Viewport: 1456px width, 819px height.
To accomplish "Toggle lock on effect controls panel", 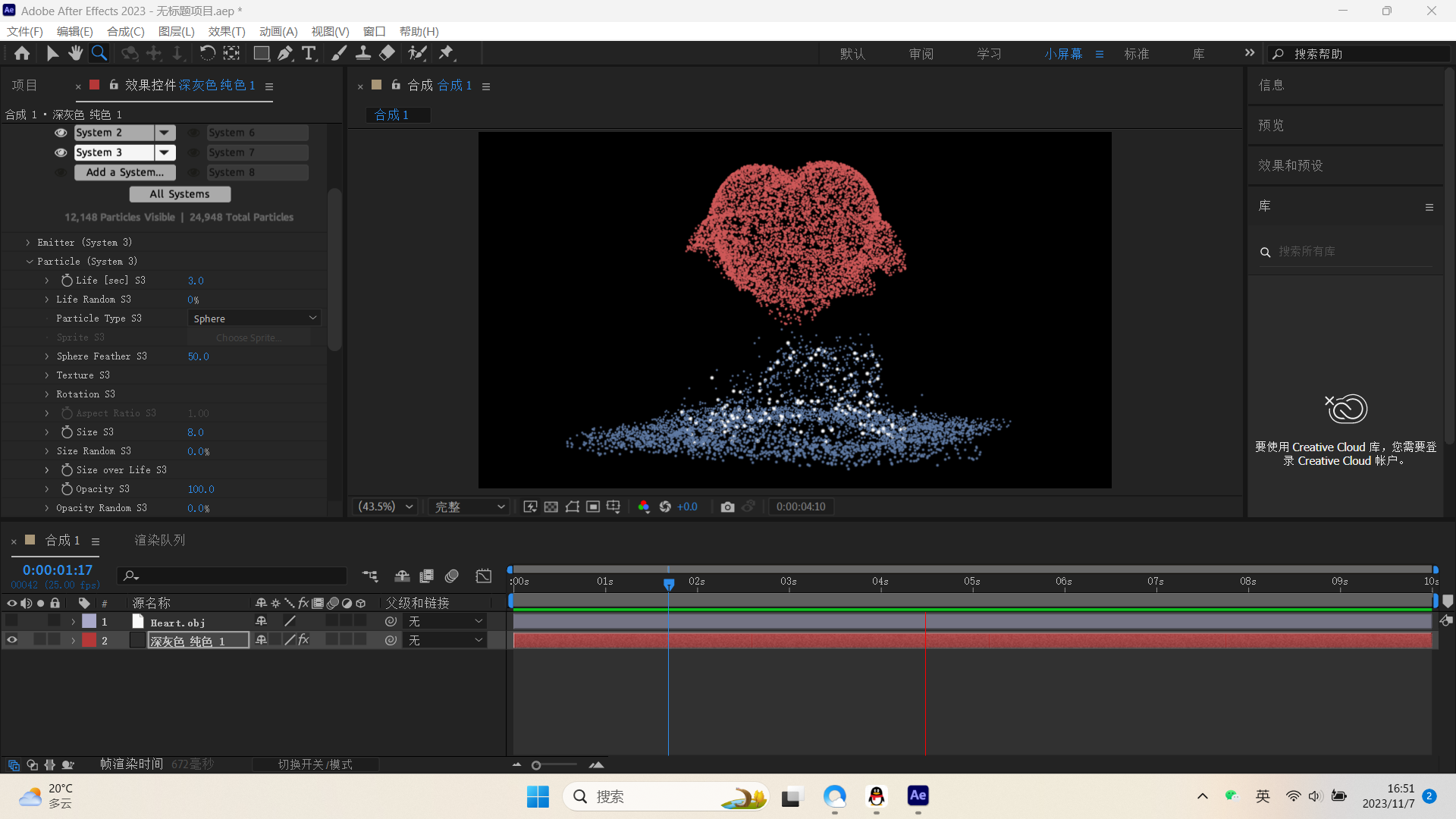I will coord(114,85).
